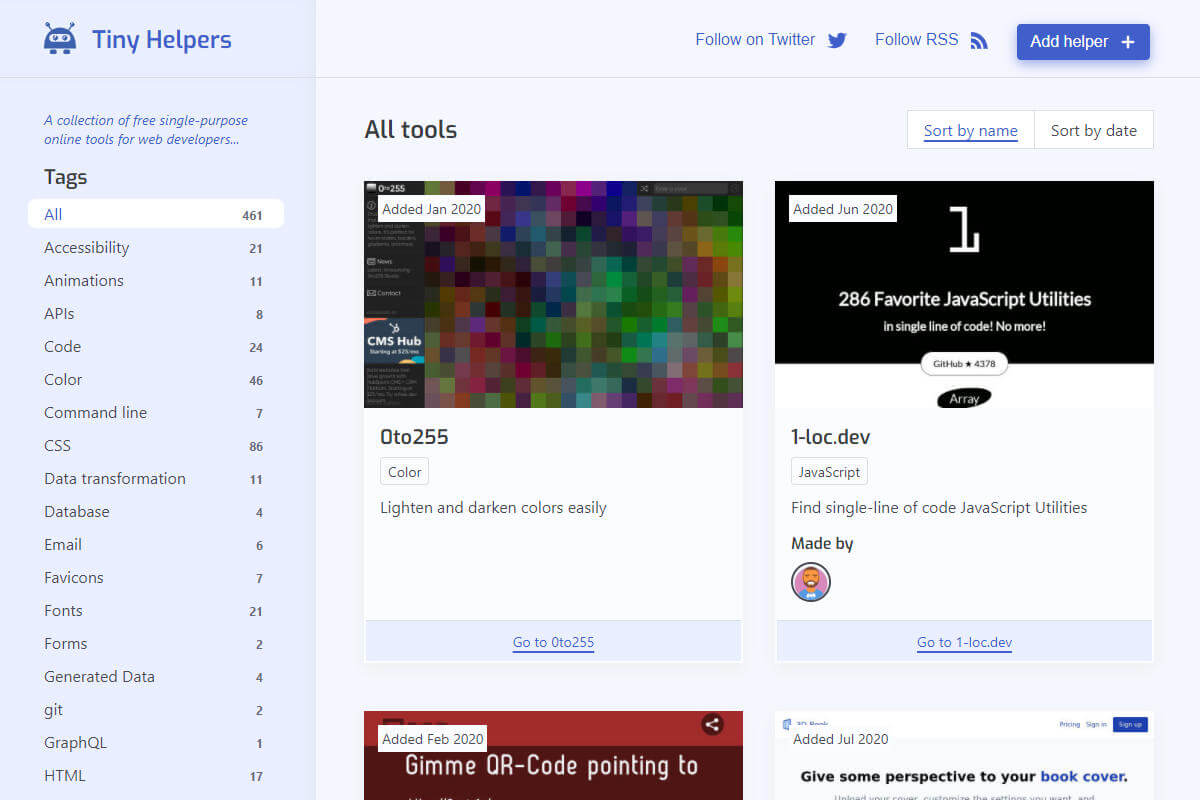
Task: Open the 3D Book cover thumbnail
Action: 964,755
